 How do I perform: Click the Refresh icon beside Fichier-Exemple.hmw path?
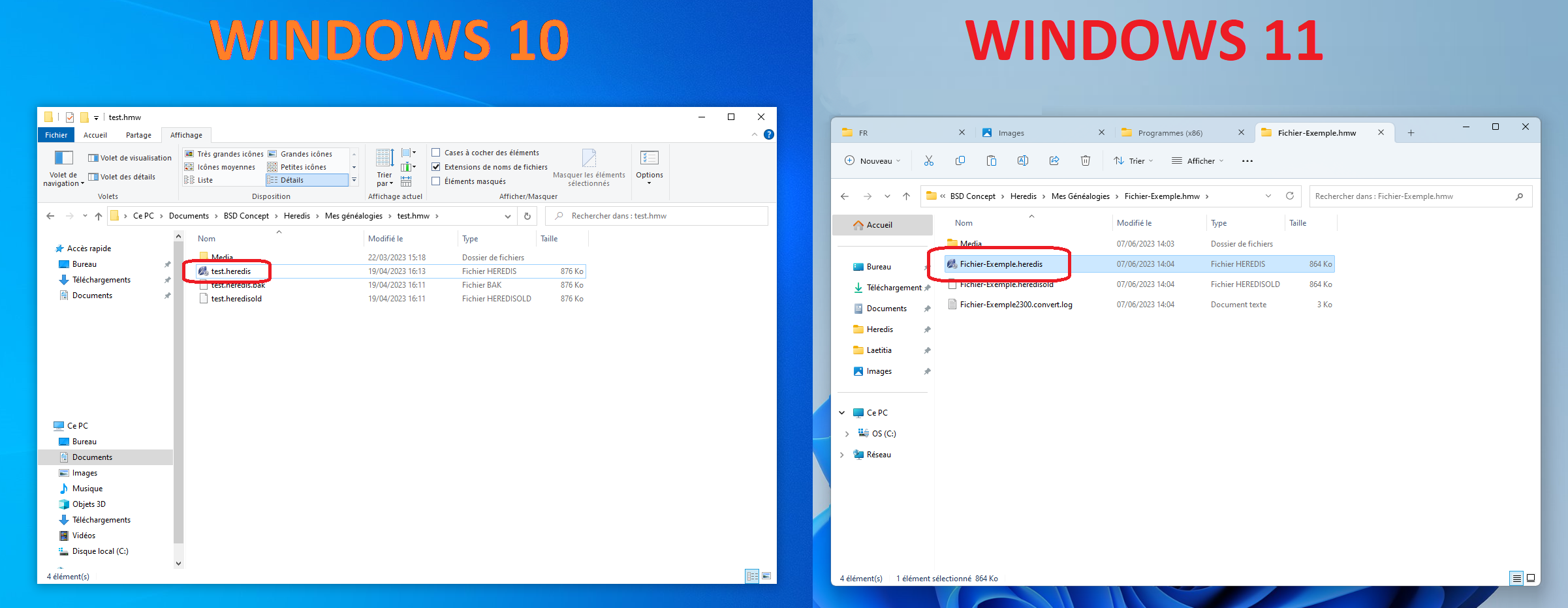click(x=1289, y=196)
